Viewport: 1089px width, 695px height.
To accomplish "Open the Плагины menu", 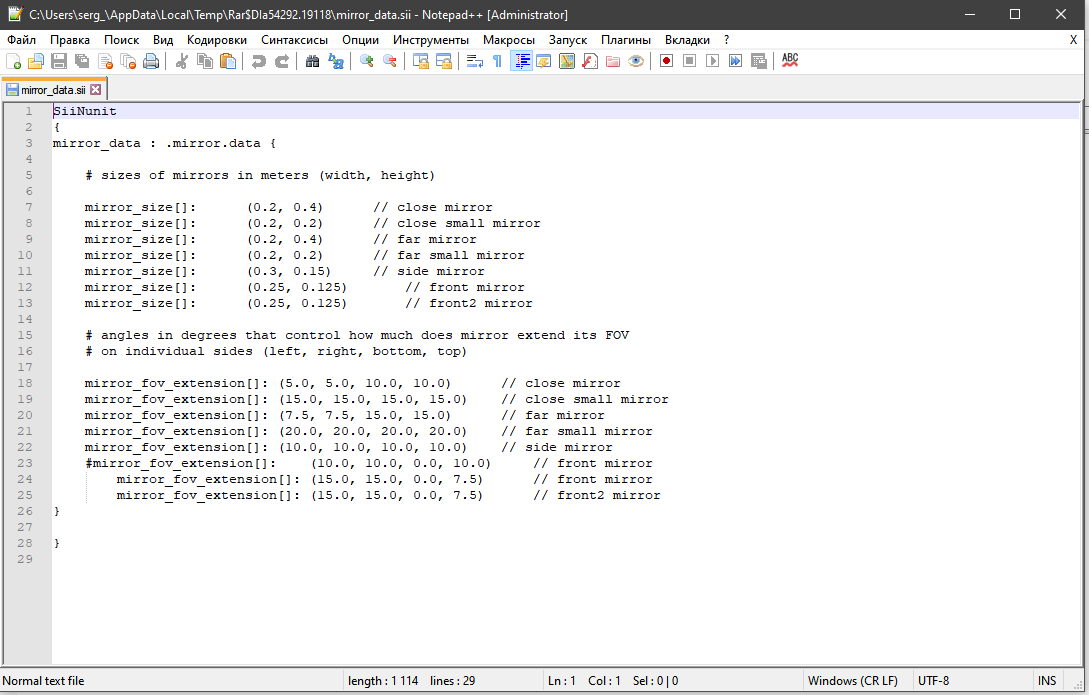I will coord(626,40).
